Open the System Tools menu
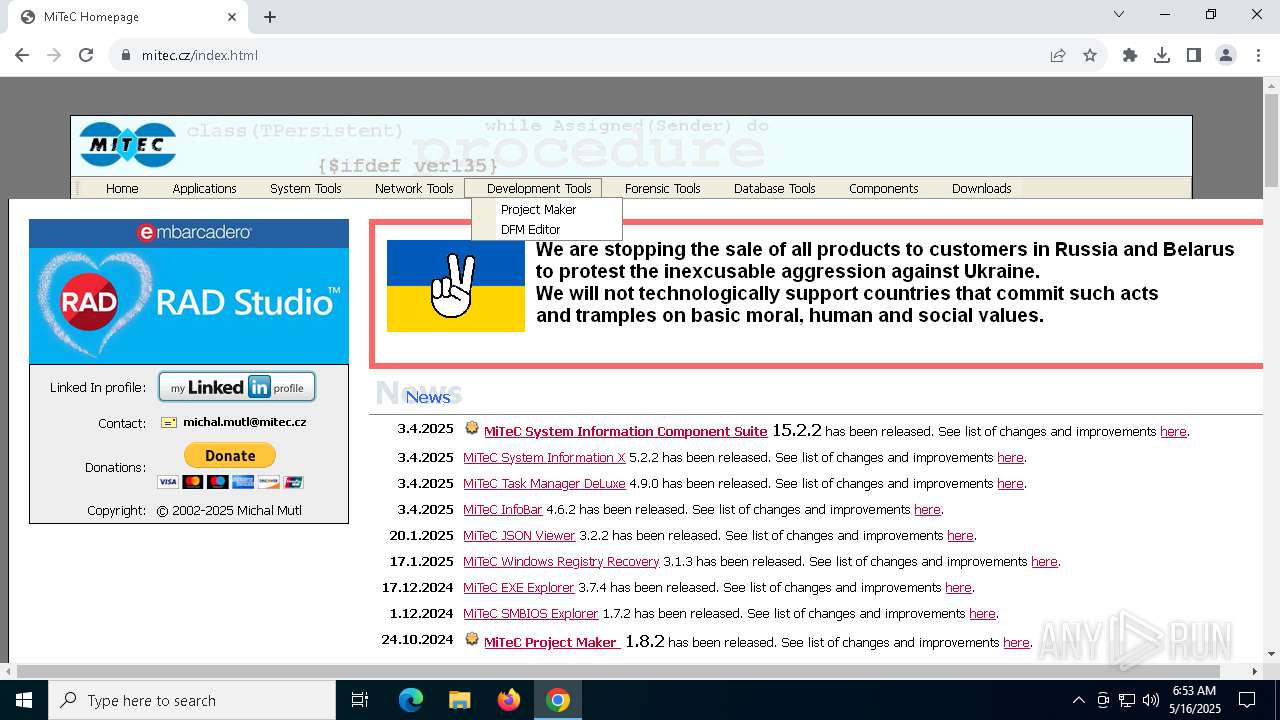This screenshot has height=720, width=1280. [306, 188]
